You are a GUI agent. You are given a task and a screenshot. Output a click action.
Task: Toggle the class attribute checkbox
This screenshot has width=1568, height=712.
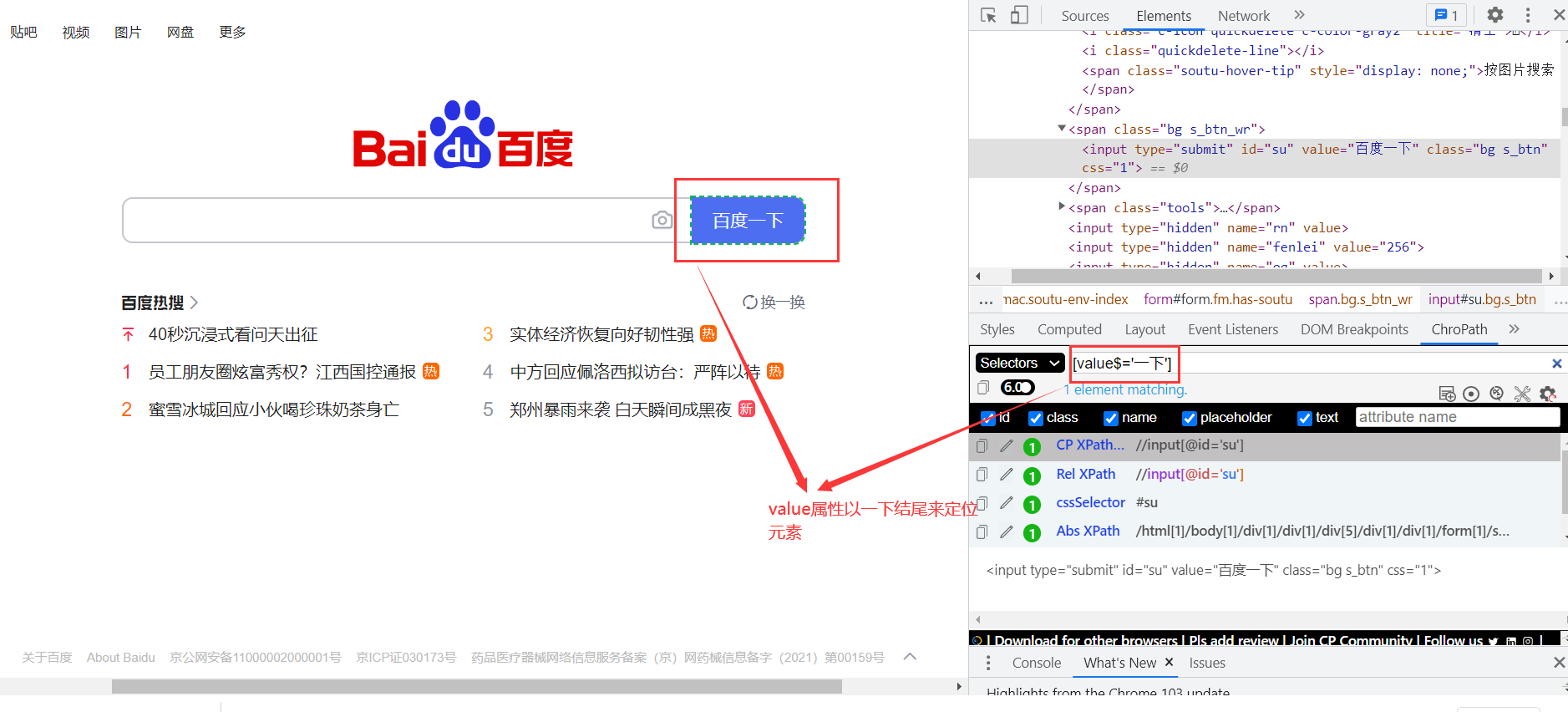1036,418
